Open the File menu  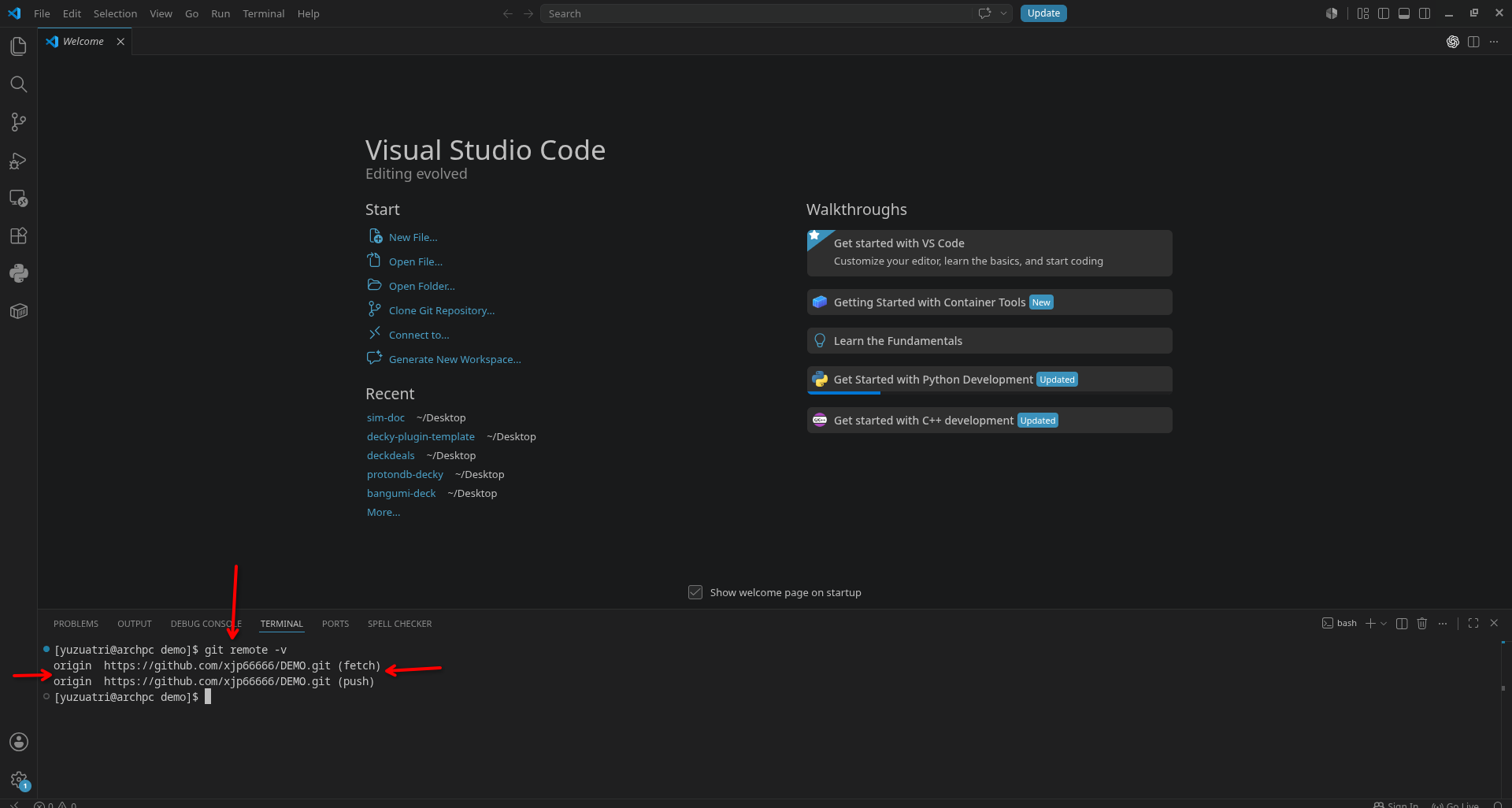[42, 13]
